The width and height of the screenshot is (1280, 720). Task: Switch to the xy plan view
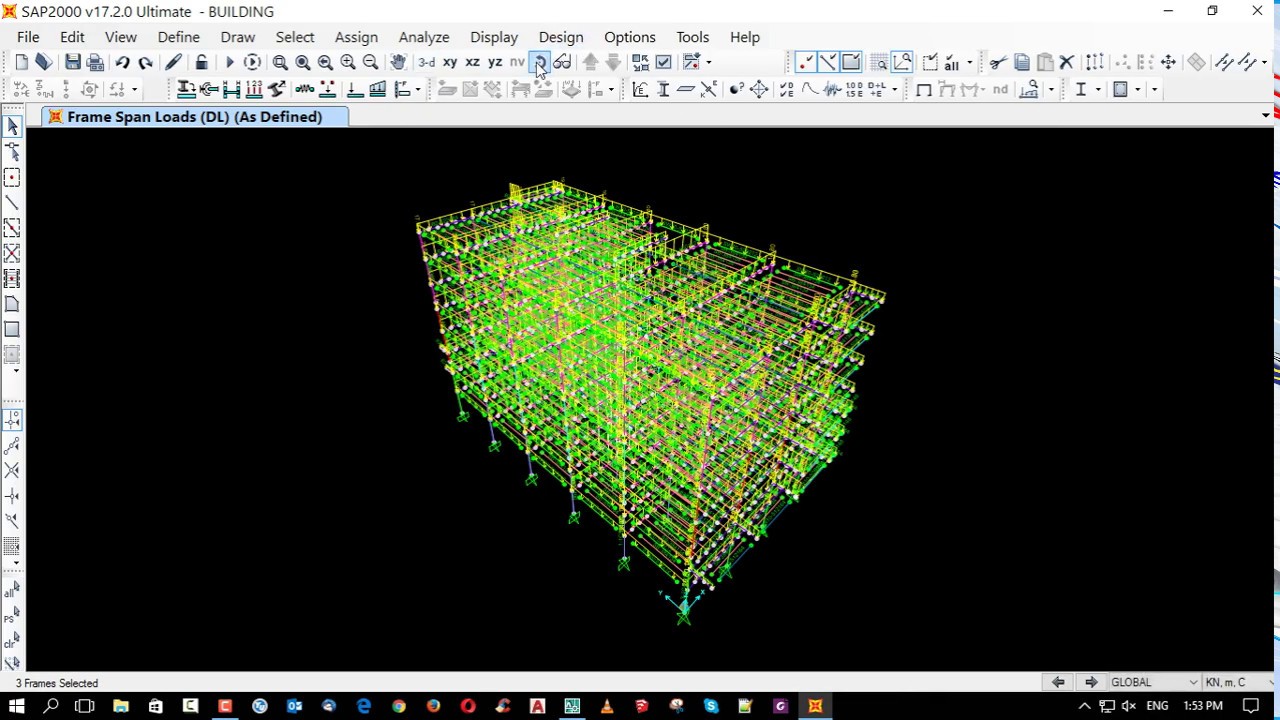pyautogui.click(x=450, y=62)
